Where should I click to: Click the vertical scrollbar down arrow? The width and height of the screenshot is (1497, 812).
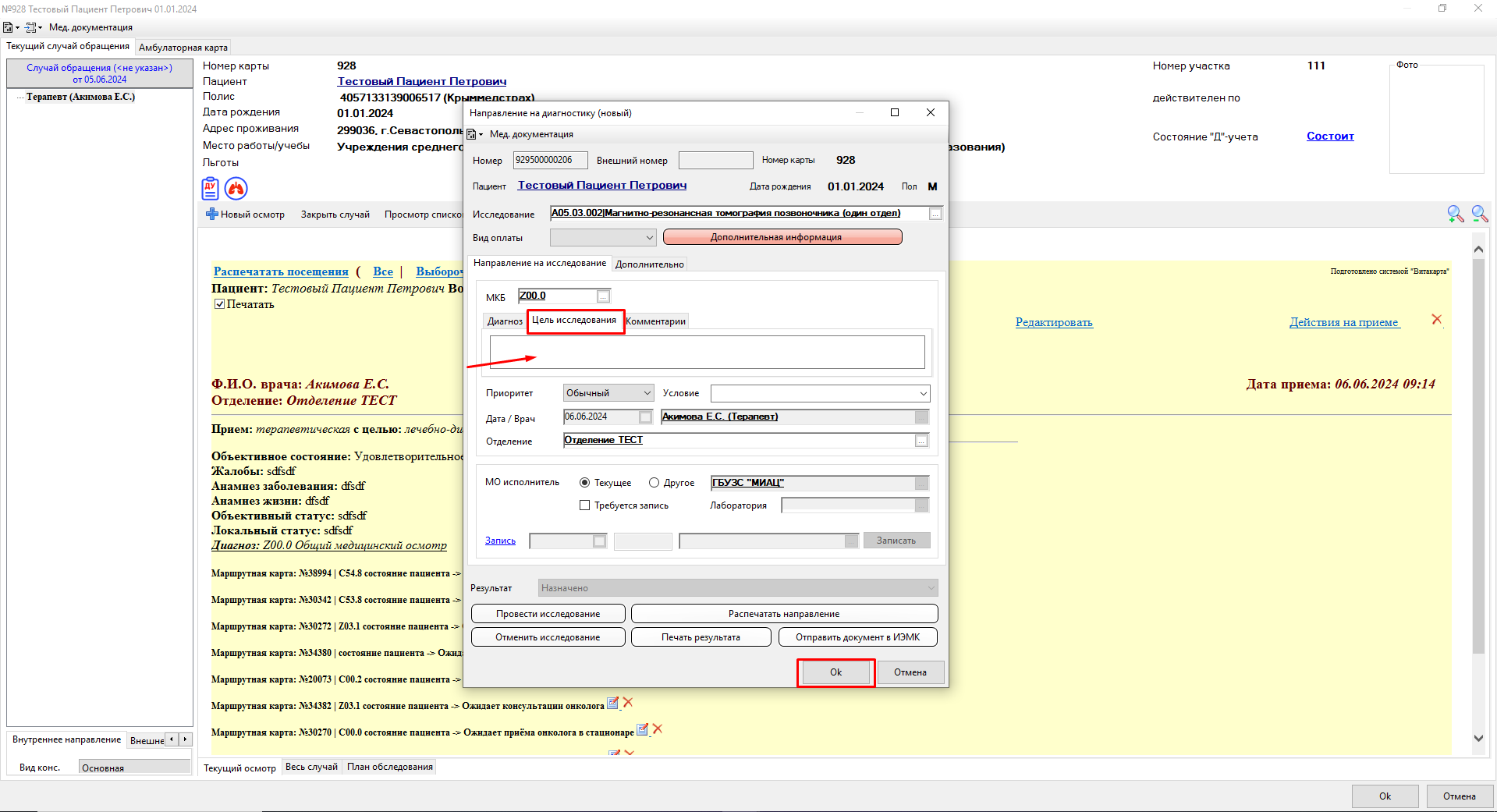[x=1478, y=738]
